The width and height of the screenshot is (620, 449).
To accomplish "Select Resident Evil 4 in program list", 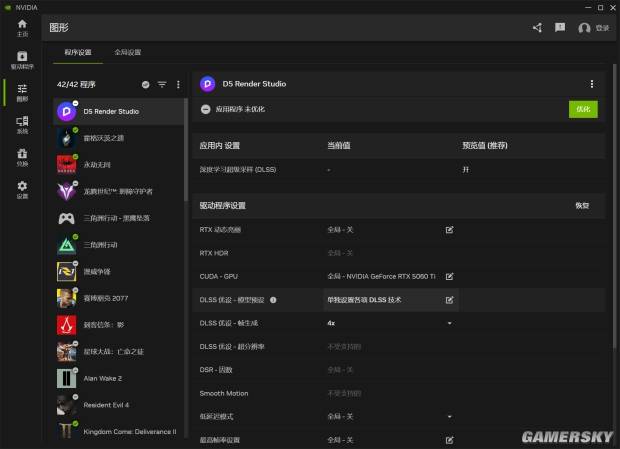I will [119, 405].
